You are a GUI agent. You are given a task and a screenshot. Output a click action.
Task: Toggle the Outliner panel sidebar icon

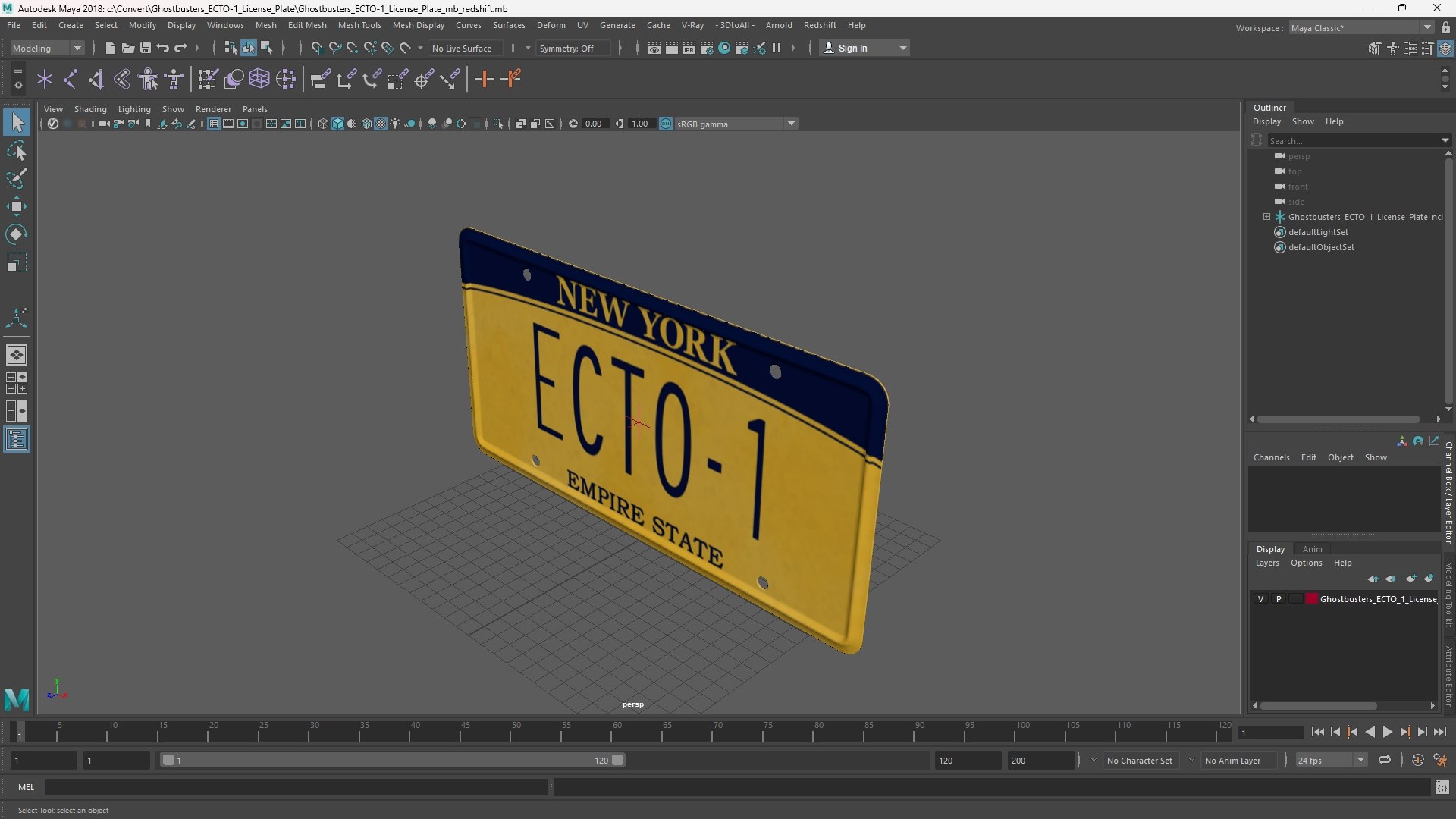[x=17, y=440]
